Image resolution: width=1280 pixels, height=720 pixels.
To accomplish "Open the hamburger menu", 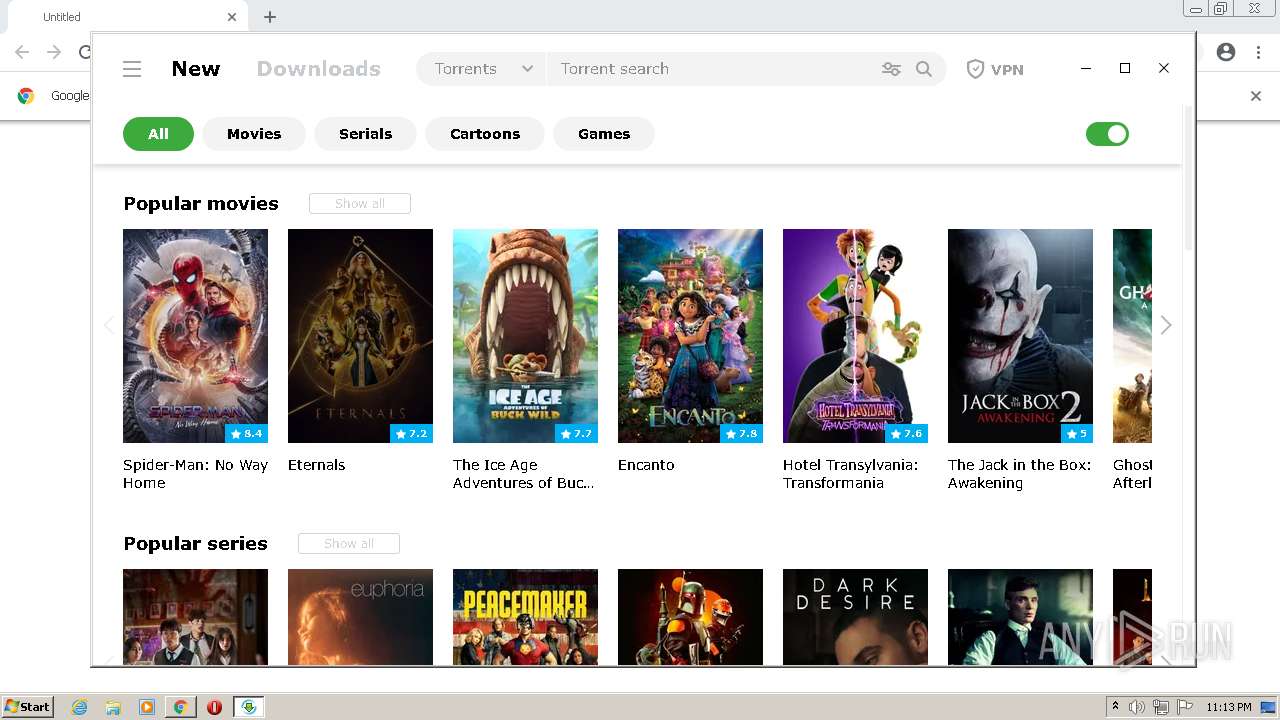I will point(132,69).
